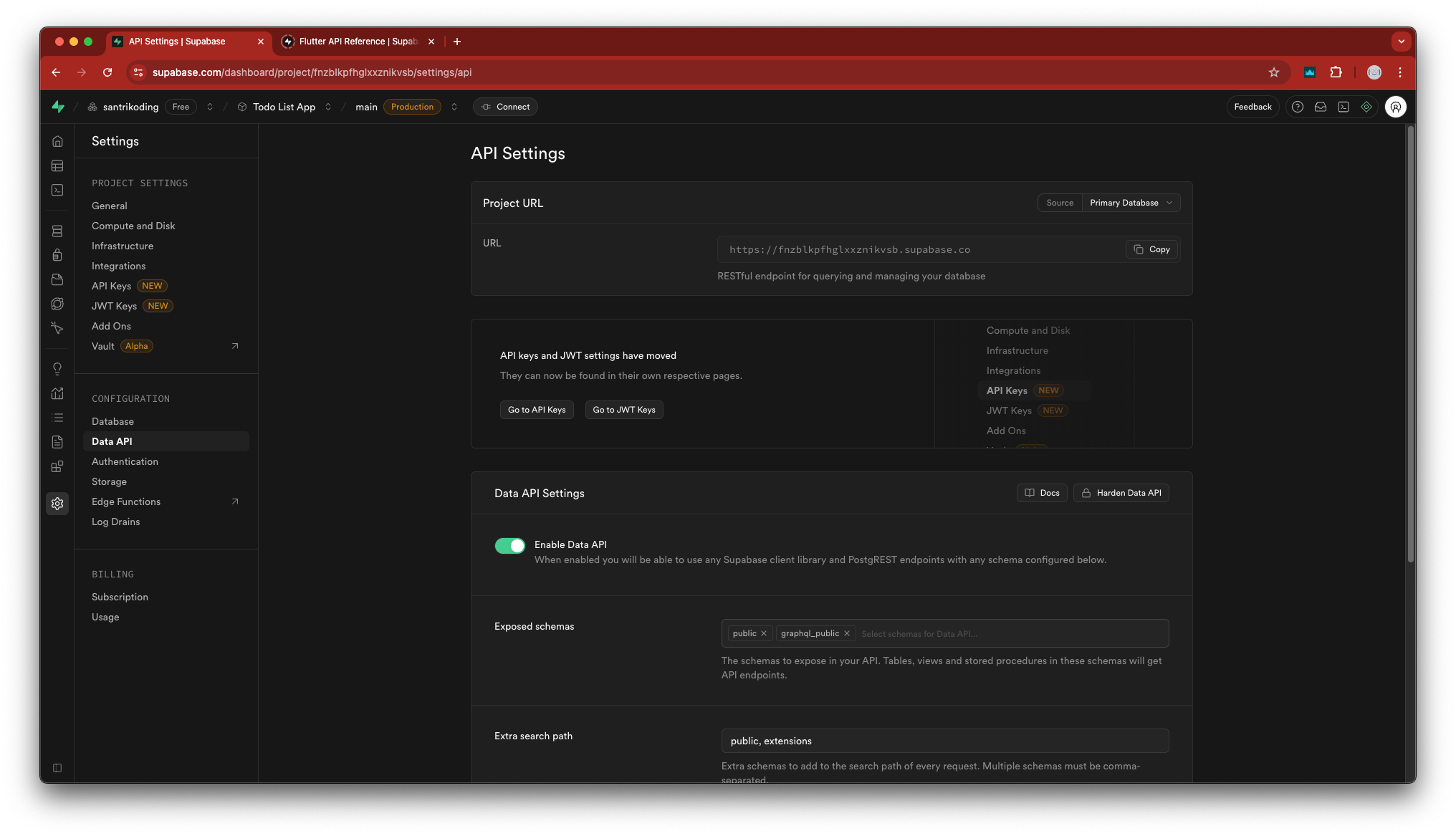1456x836 pixels.
Task: Open the user account avatar menu
Action: coord(1396,107)
